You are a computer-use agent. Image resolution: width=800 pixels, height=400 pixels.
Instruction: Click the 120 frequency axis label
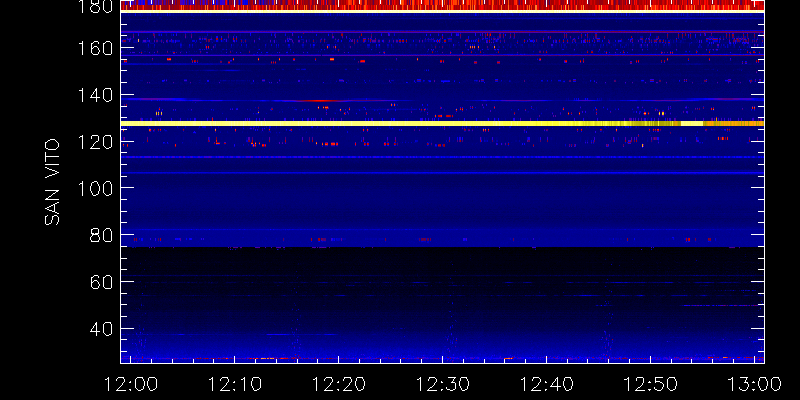(97, 142)
